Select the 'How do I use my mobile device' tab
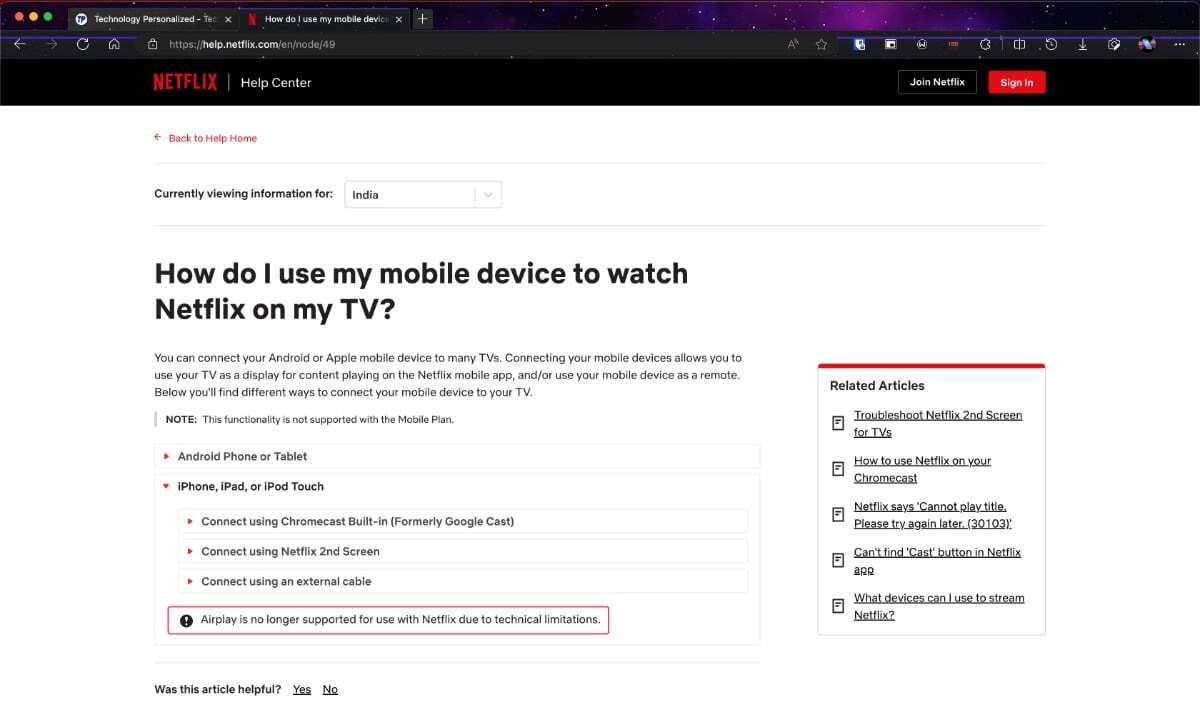The image size is (1200, 717). point(325,19)
